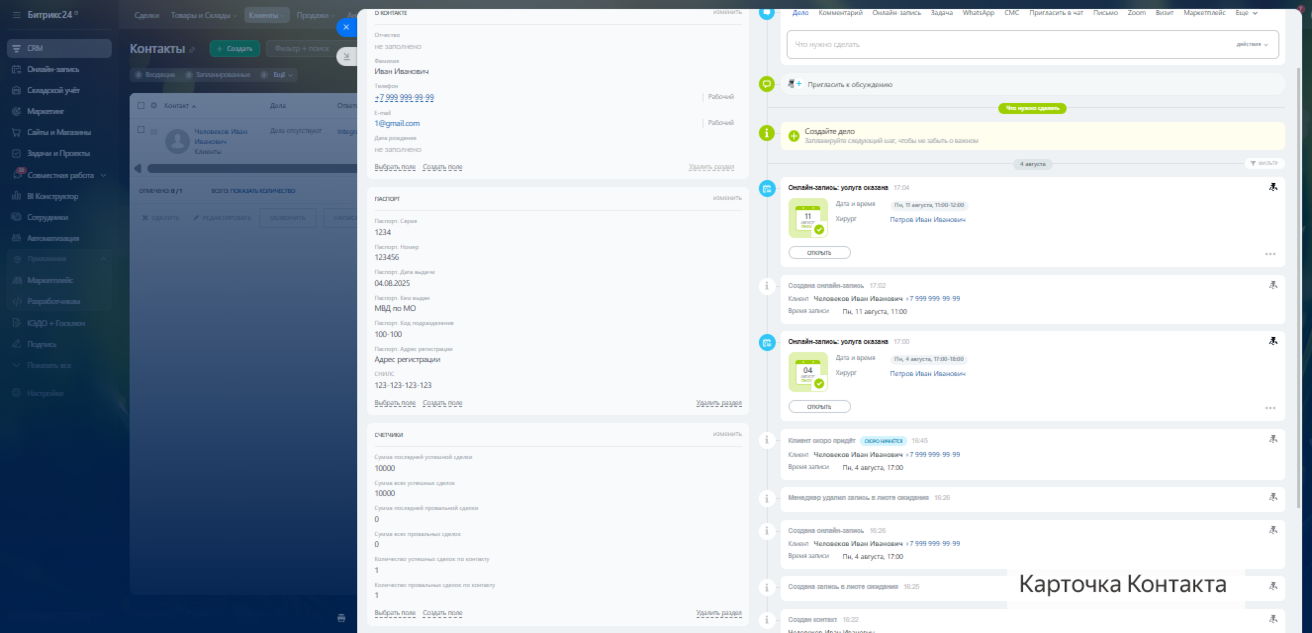The height and width of the screenshot is (633, 1312).
Task: Click Создать поле in the Счетчики section
Action: coord(442,613)
